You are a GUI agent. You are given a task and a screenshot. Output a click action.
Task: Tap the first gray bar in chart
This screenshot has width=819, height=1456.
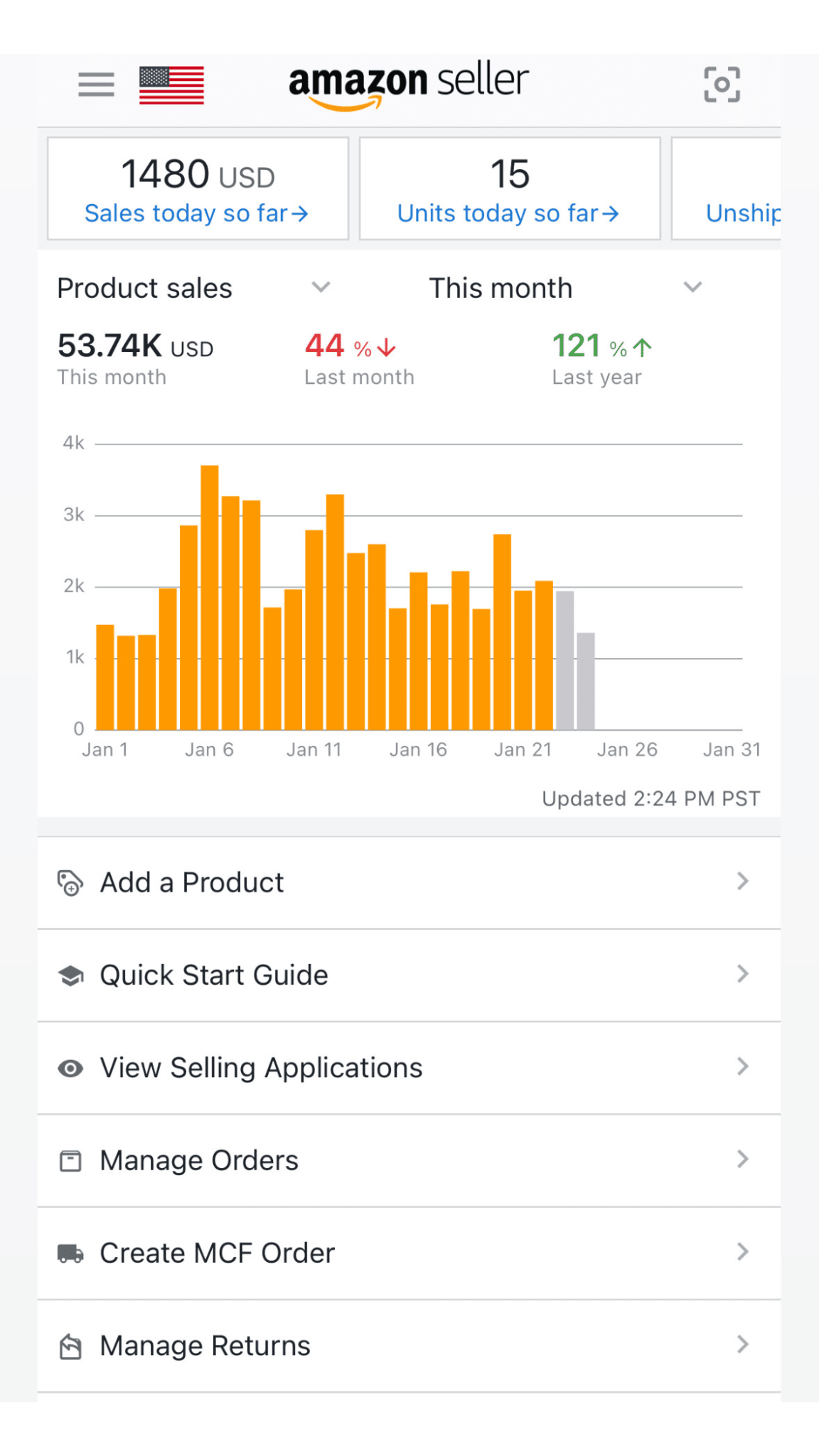[564, 660]
